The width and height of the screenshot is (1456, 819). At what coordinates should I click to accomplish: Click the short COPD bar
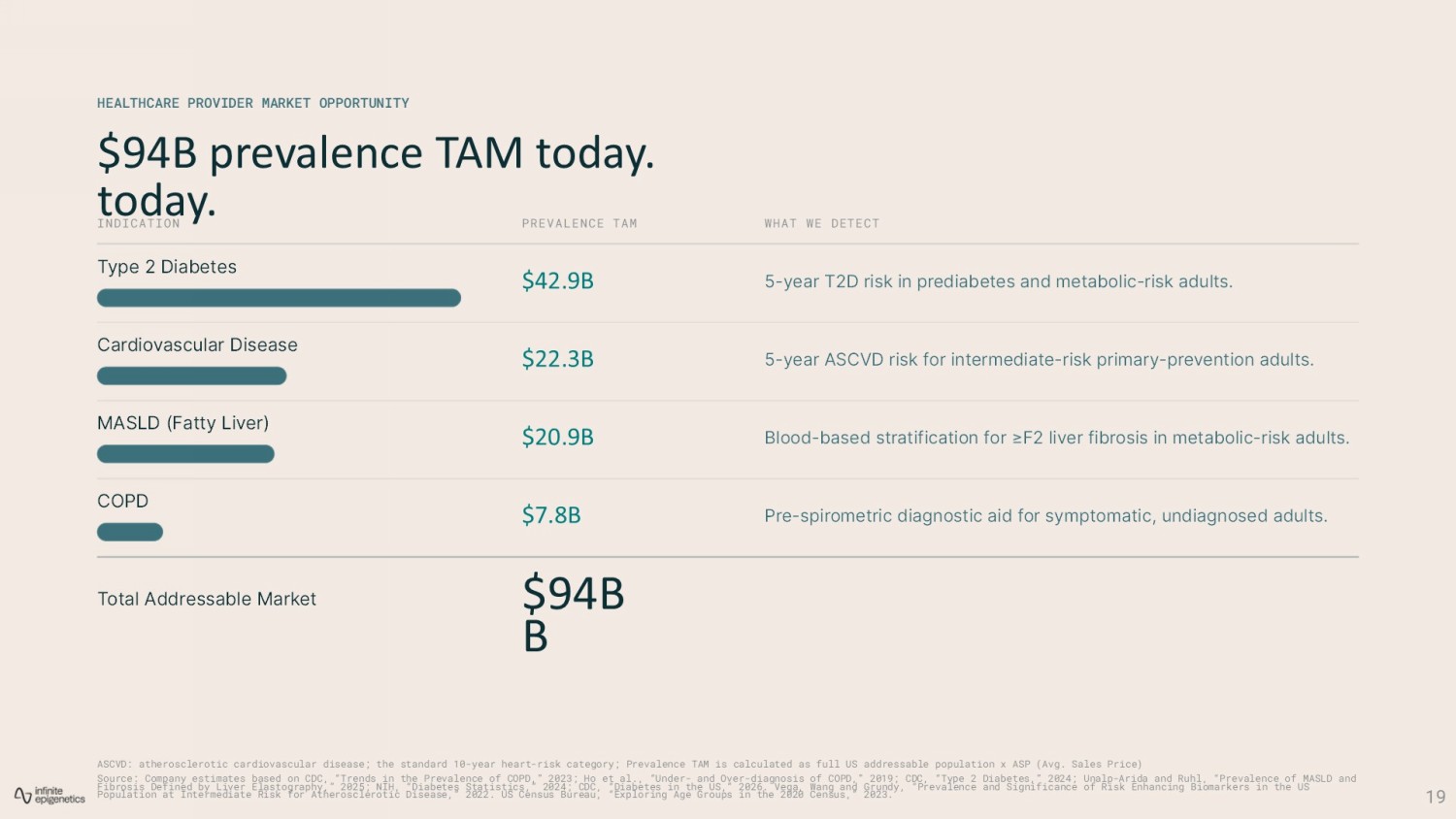click(x=130, y=532)
